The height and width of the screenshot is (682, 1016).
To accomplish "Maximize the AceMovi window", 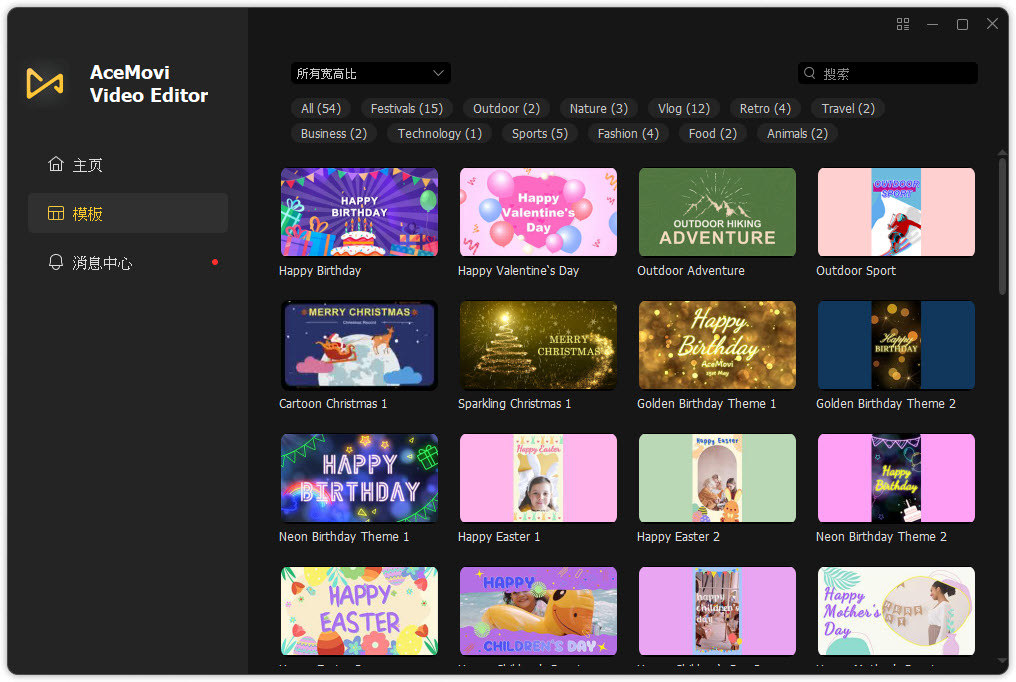I will (962, 24).
